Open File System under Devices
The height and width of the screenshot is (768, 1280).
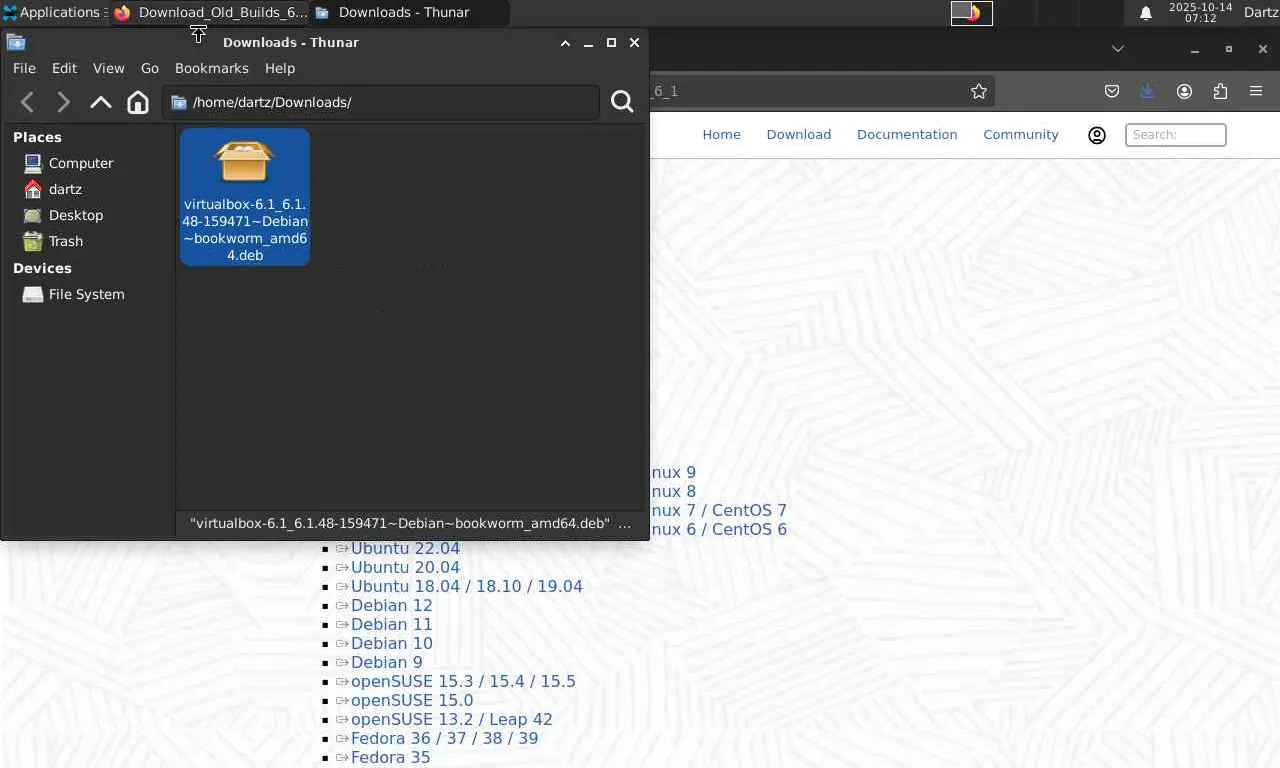click(87, 294)
